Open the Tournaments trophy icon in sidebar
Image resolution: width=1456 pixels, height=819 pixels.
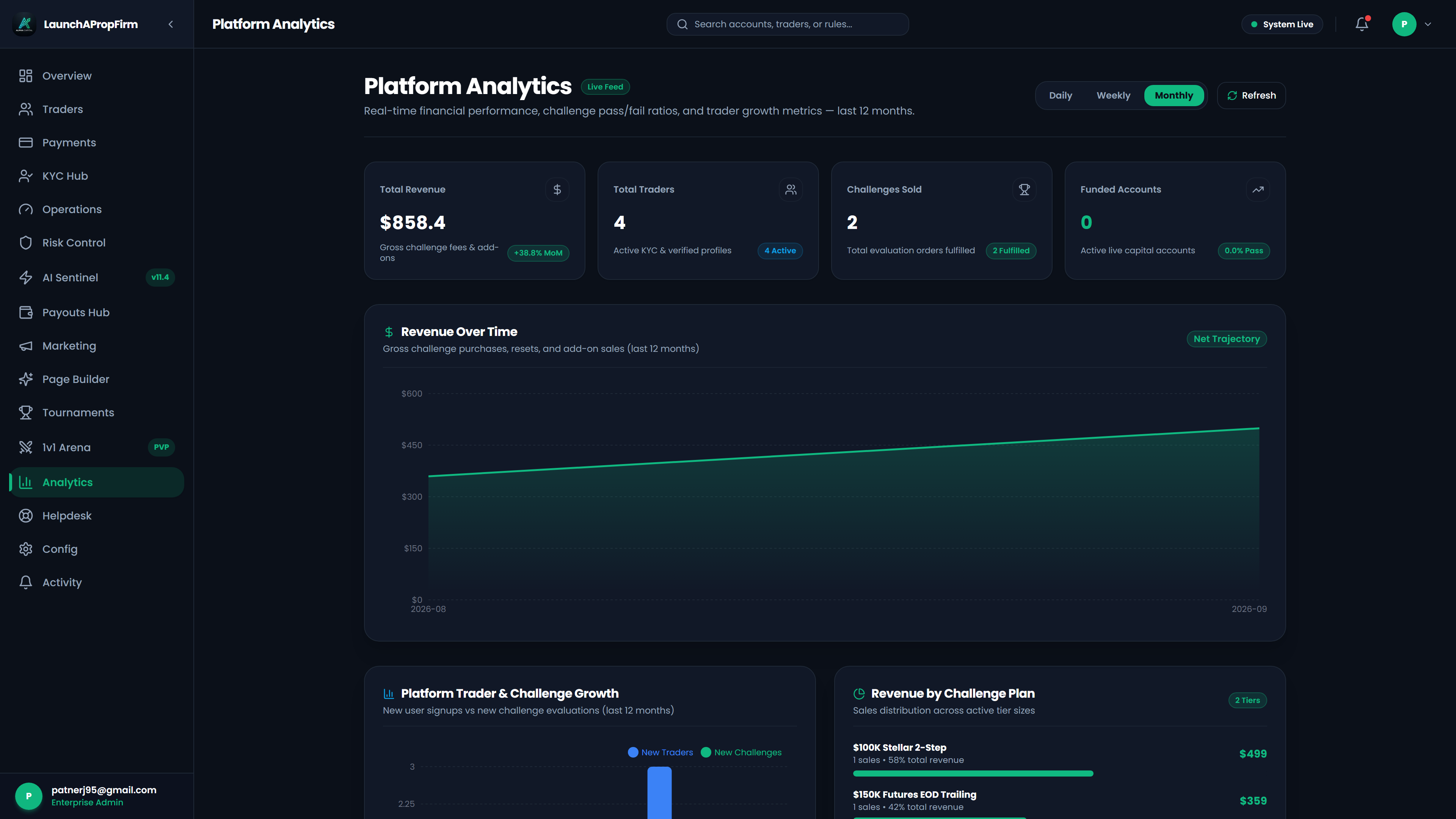25,413
